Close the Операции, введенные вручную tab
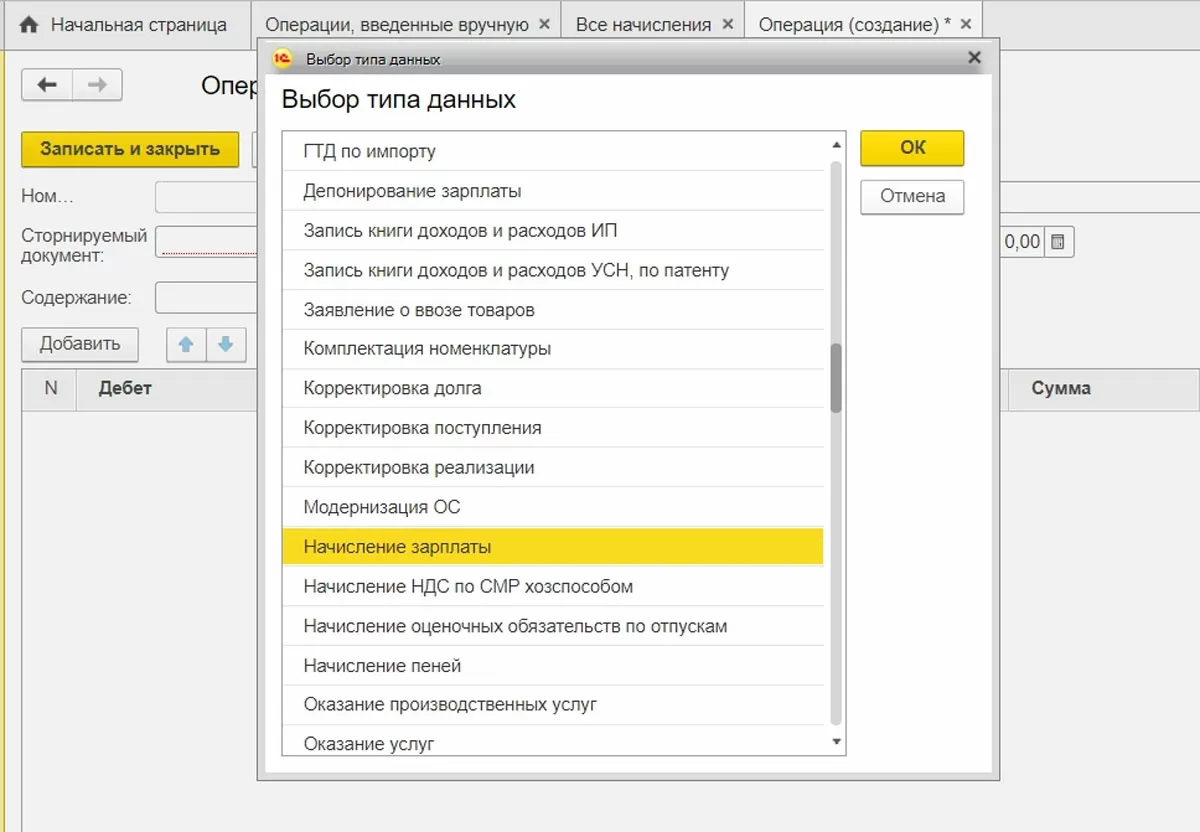The width and height of the screenshot is (1200, 832). coord(544,24)
